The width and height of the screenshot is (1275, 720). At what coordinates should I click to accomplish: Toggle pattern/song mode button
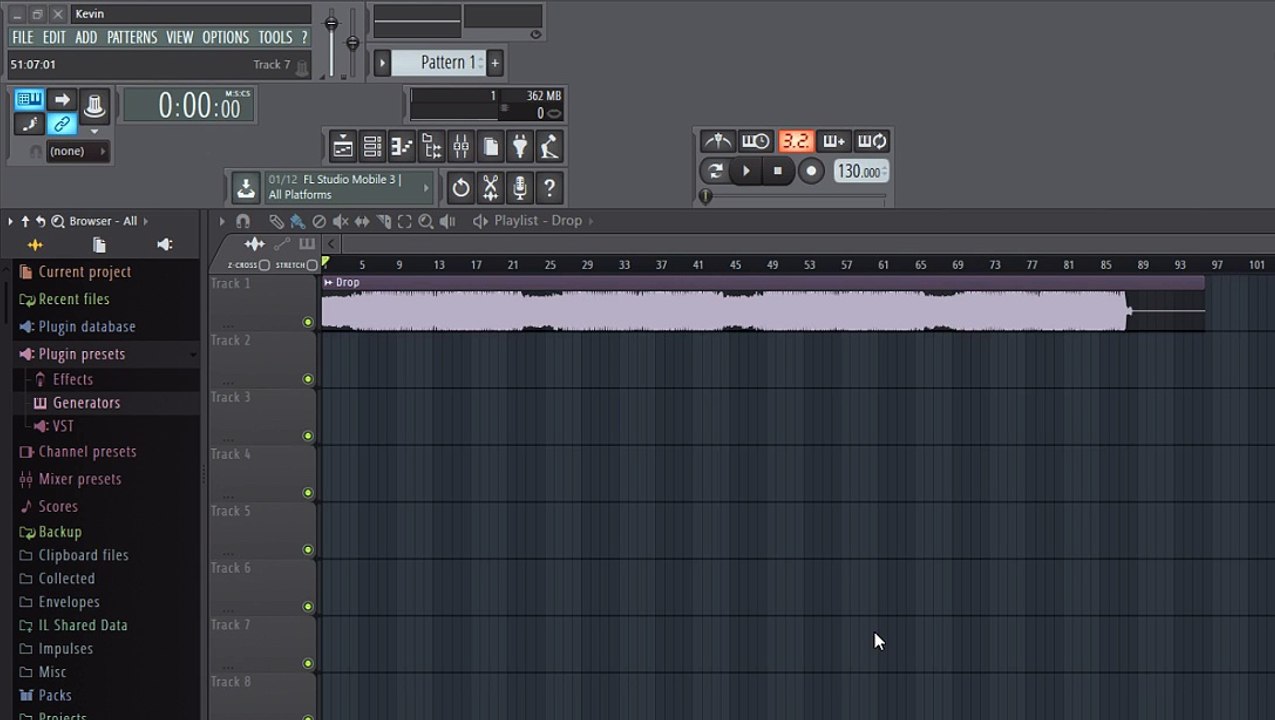(x=715, y=171)
